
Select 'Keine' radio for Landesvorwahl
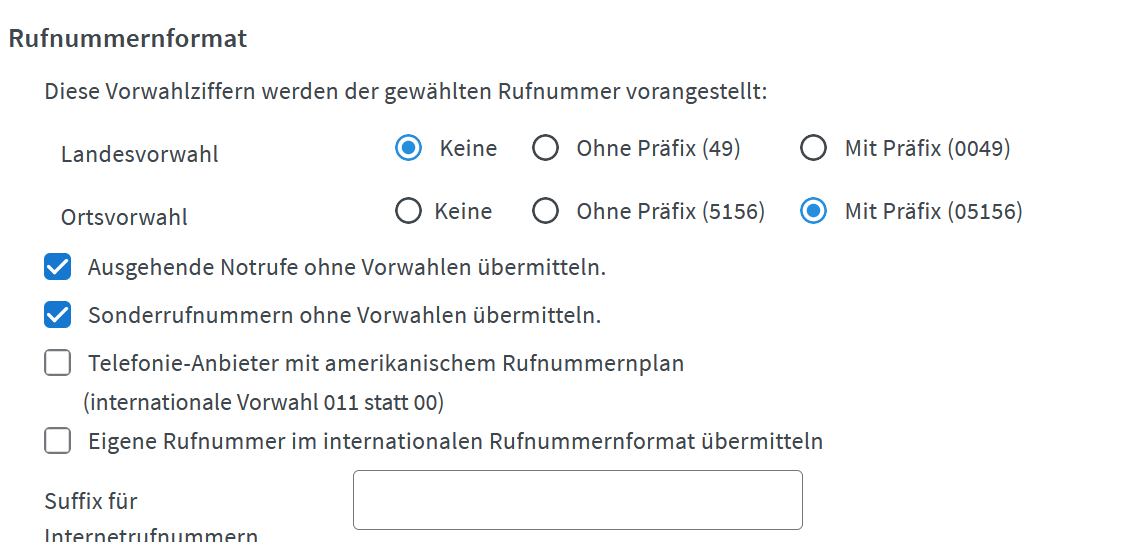coord(408,148)
